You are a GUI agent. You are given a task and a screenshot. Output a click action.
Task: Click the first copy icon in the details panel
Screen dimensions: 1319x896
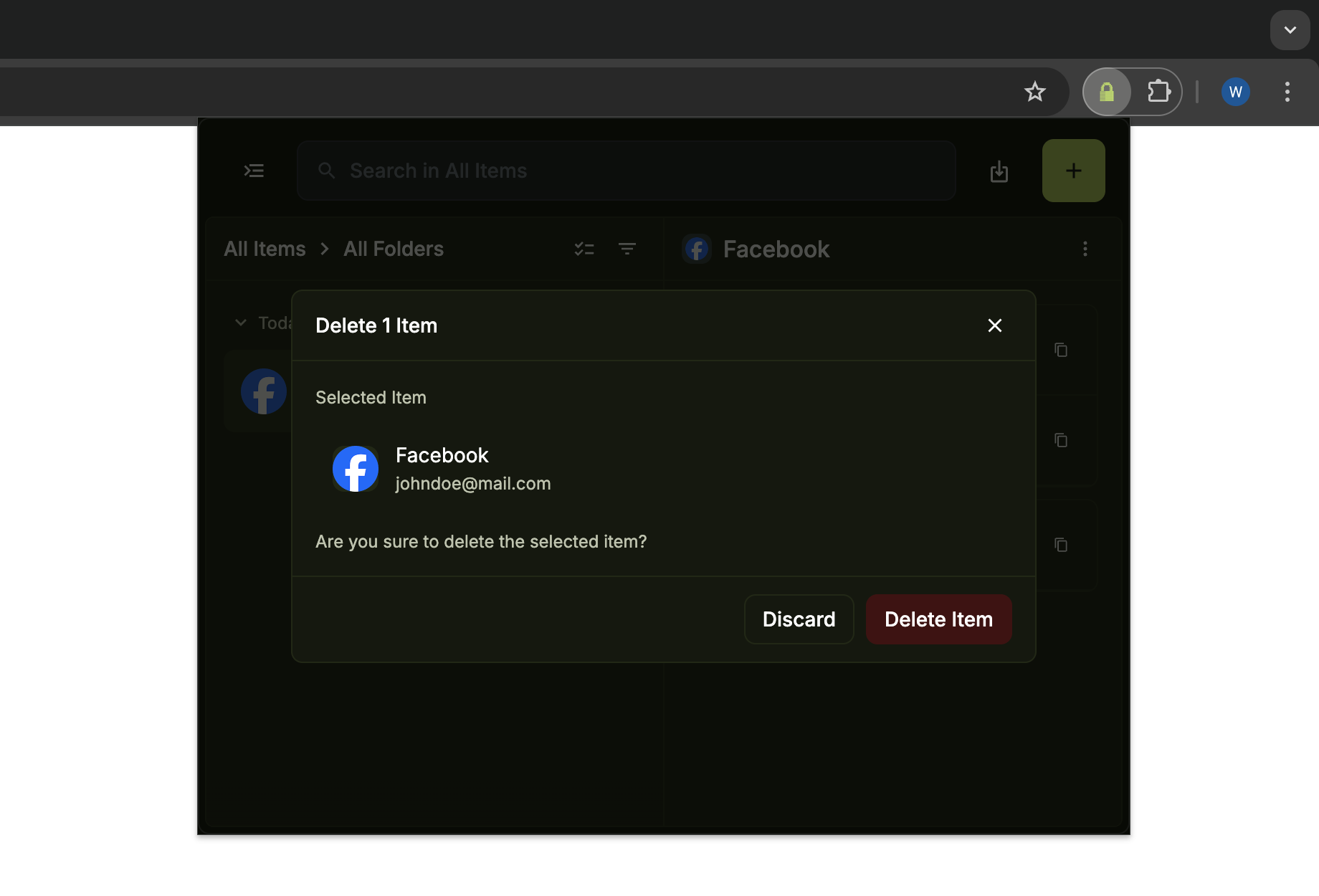coord(1061,350)
